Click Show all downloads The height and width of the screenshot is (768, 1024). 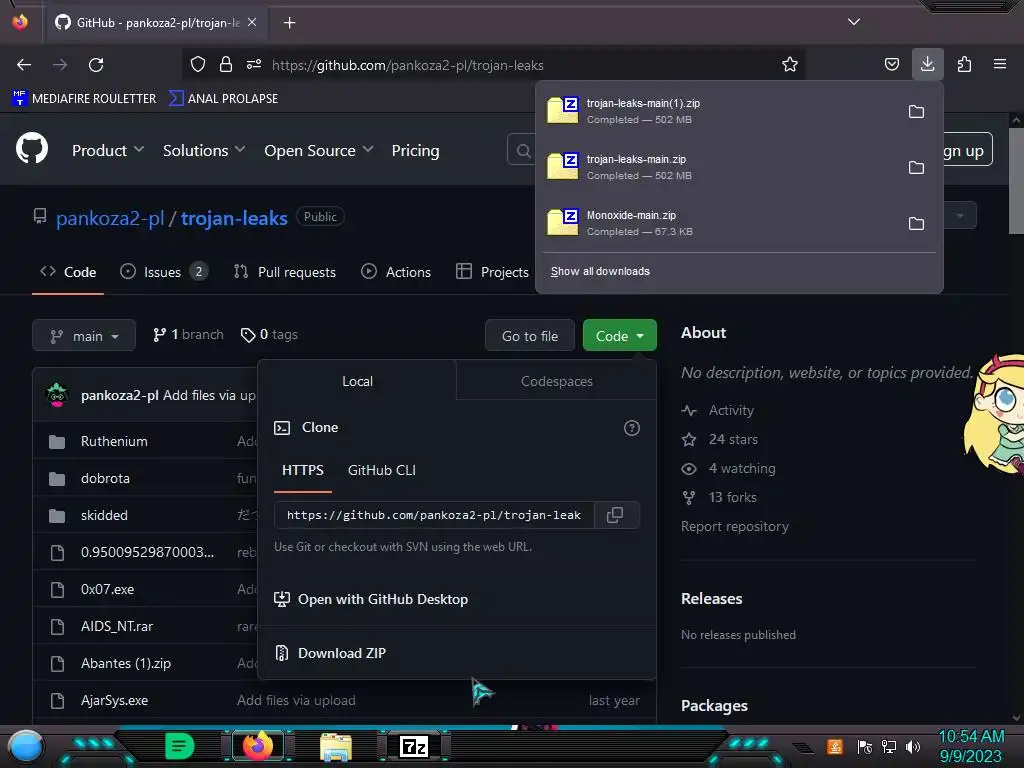coord(600,271)
